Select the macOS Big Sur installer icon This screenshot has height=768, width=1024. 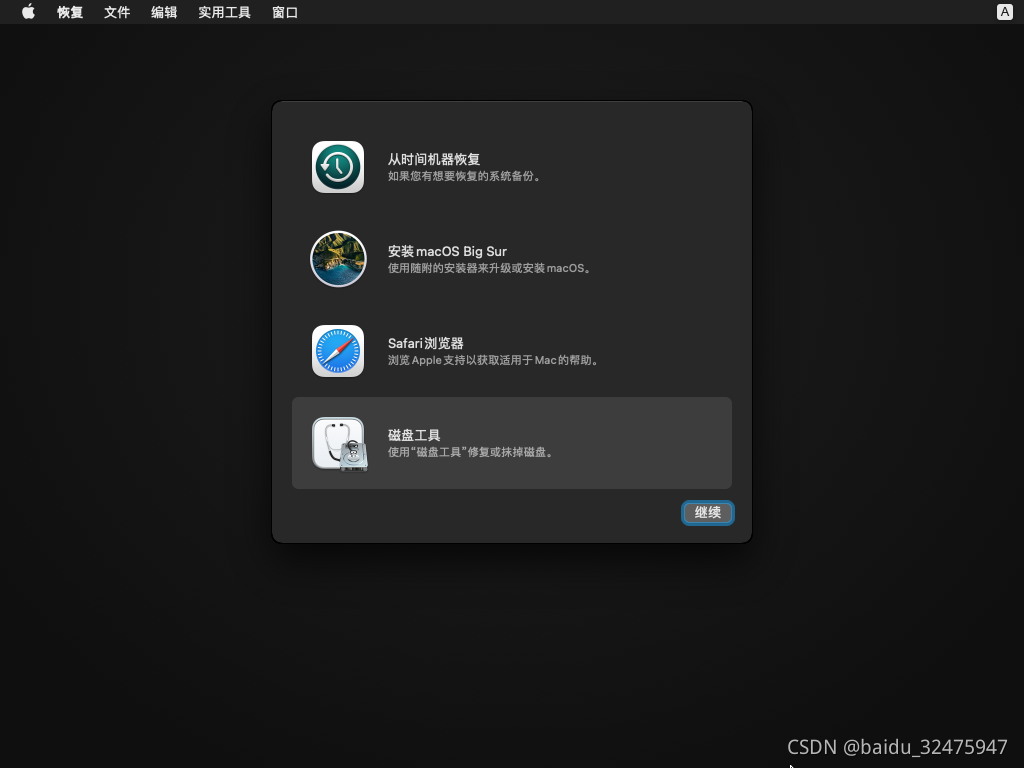pos(338,259)
